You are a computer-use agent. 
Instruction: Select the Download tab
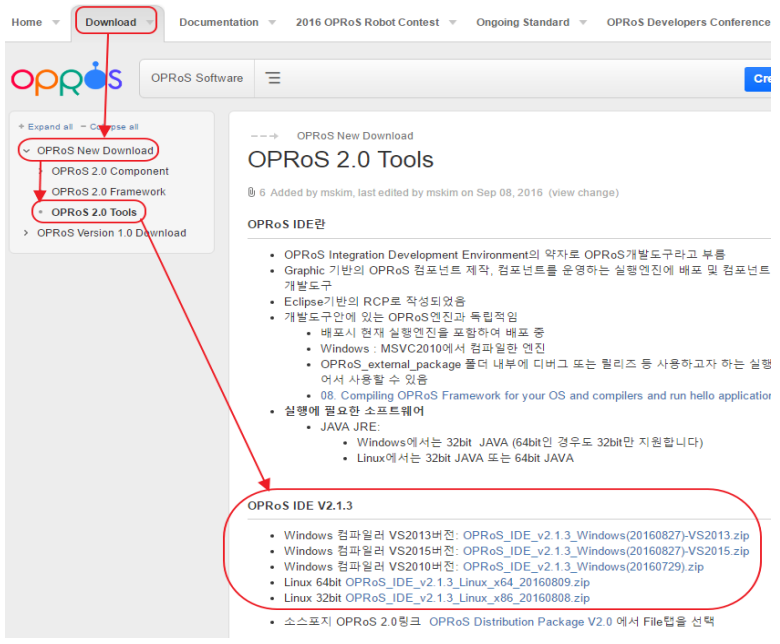[110, 22]
